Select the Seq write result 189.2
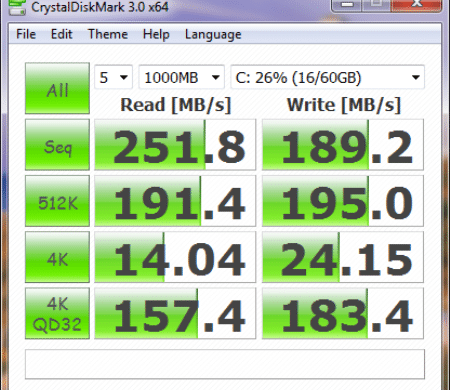This screenshot has width=450, height=390. tap(343, 145)
